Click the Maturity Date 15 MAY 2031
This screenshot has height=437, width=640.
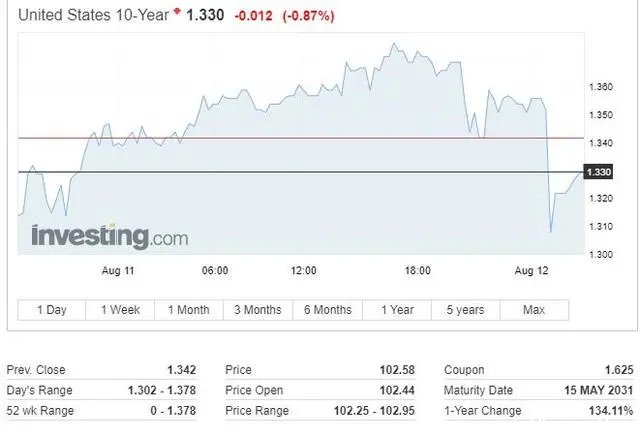(x=599, y=390)
